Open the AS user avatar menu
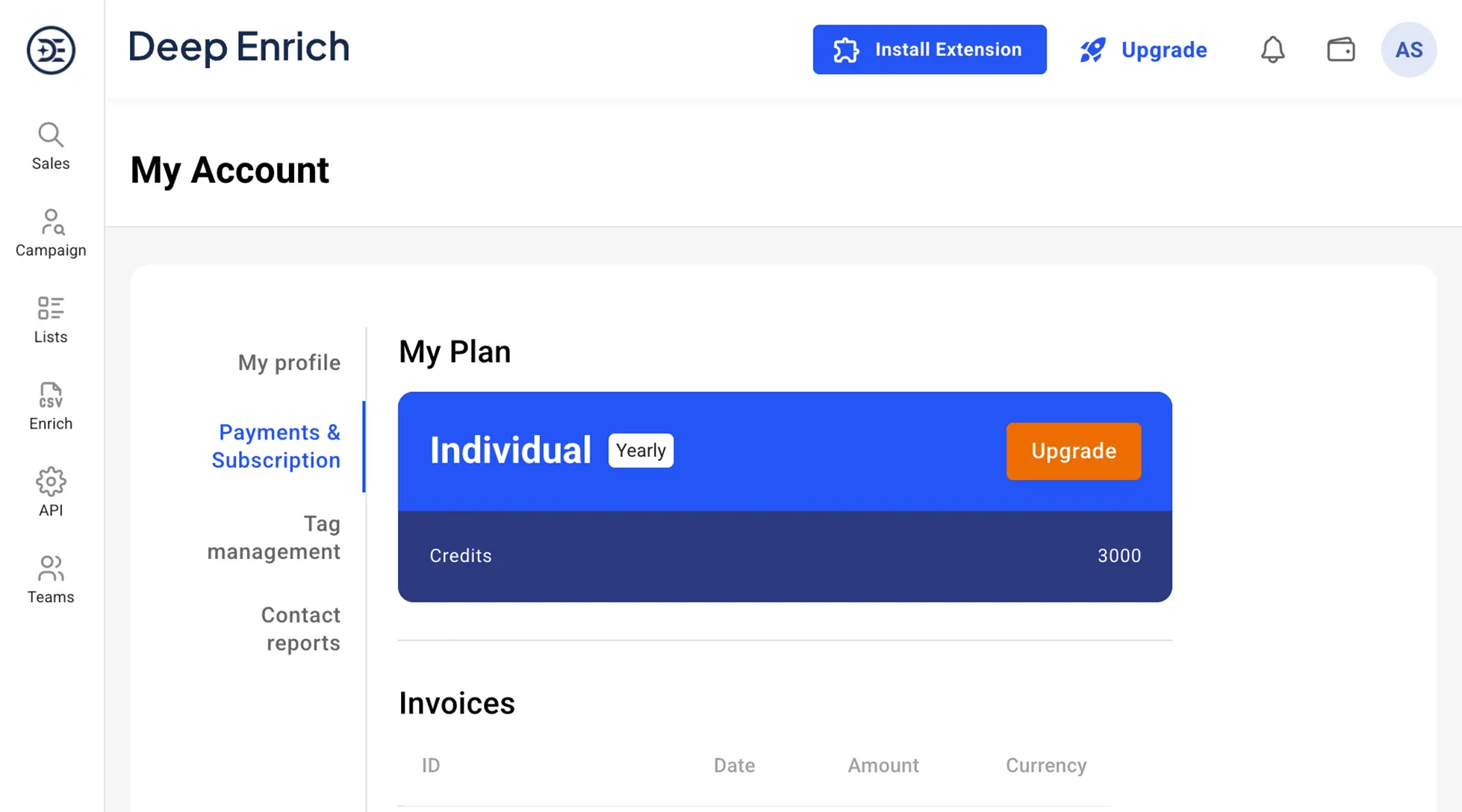This screenshot has height=812, width=1462. pos(1409,50)
